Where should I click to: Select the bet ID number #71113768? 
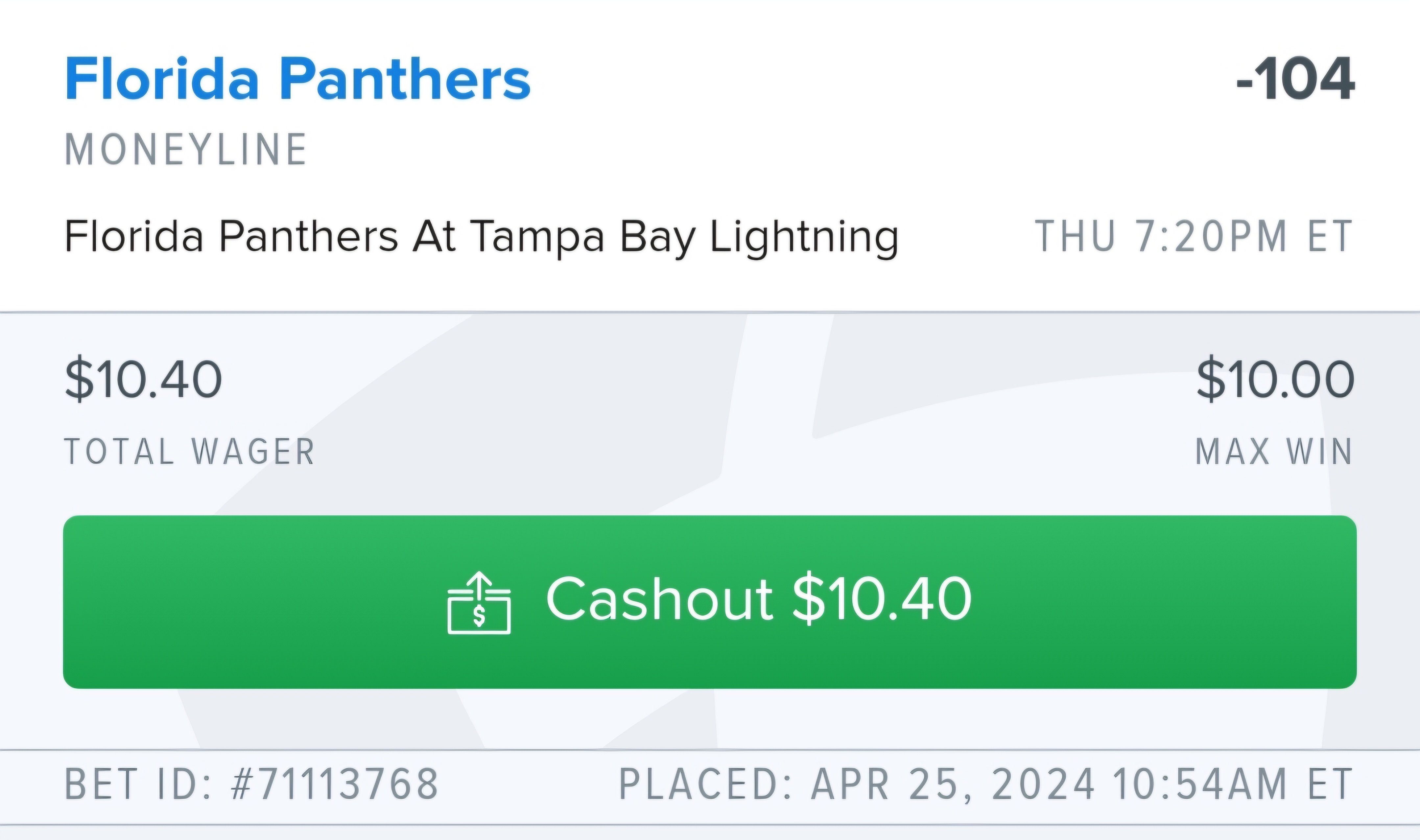point(335,784)
